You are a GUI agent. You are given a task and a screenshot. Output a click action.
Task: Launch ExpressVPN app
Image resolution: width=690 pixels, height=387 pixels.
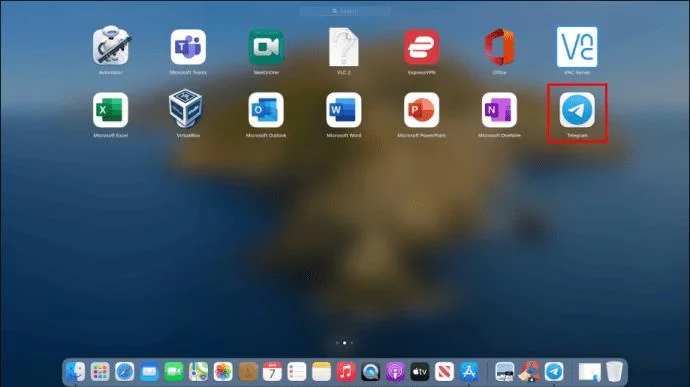pos(422,47)
